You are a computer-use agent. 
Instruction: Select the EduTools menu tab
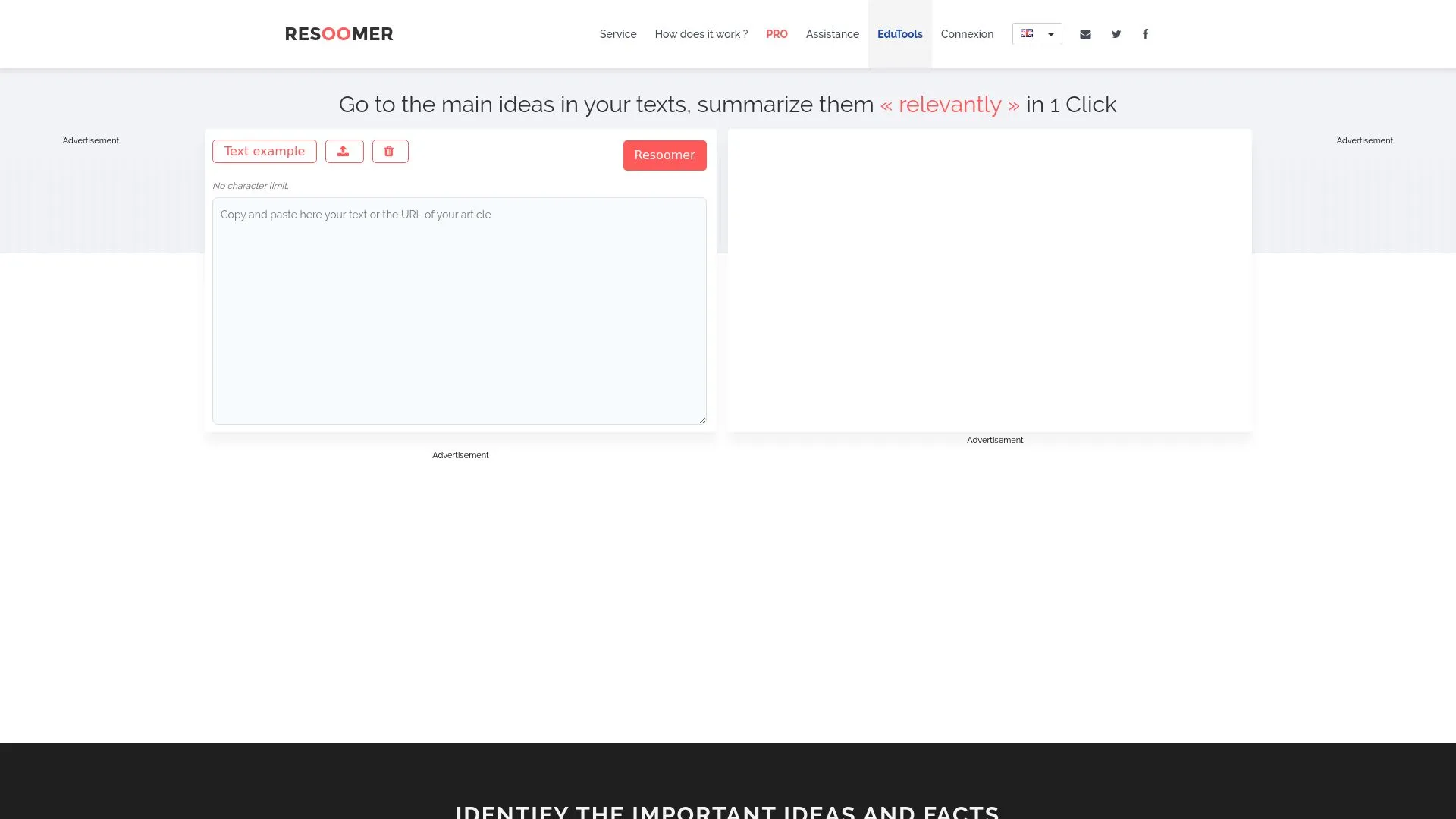(x=900, y=34)
